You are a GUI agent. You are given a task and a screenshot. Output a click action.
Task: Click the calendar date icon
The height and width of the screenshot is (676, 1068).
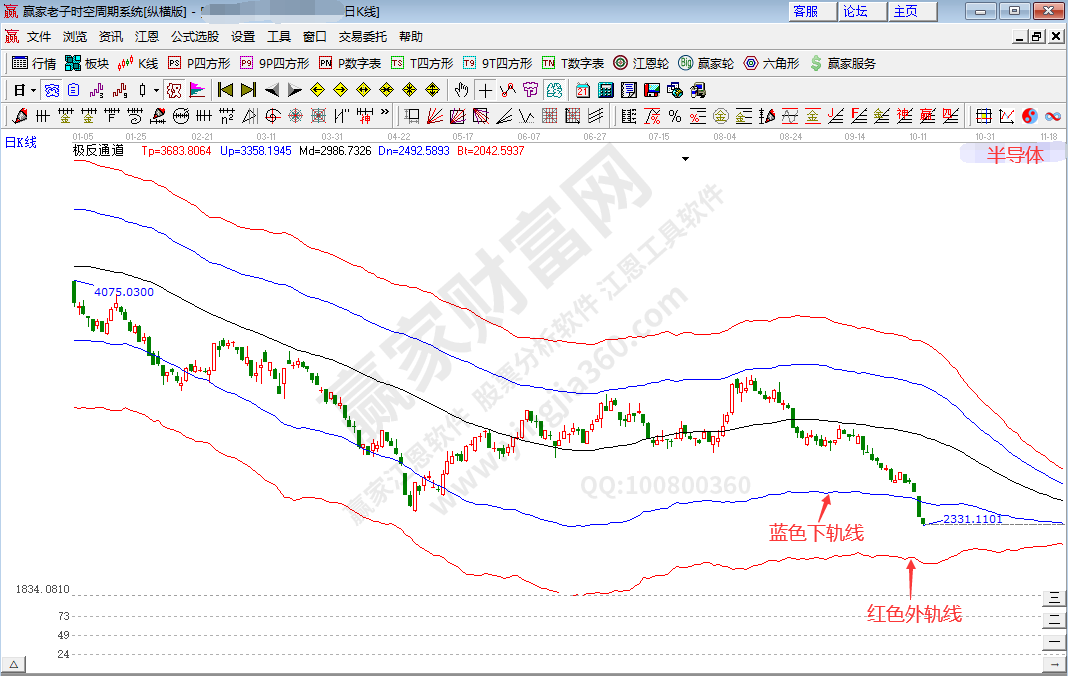[x=583, y=90]
